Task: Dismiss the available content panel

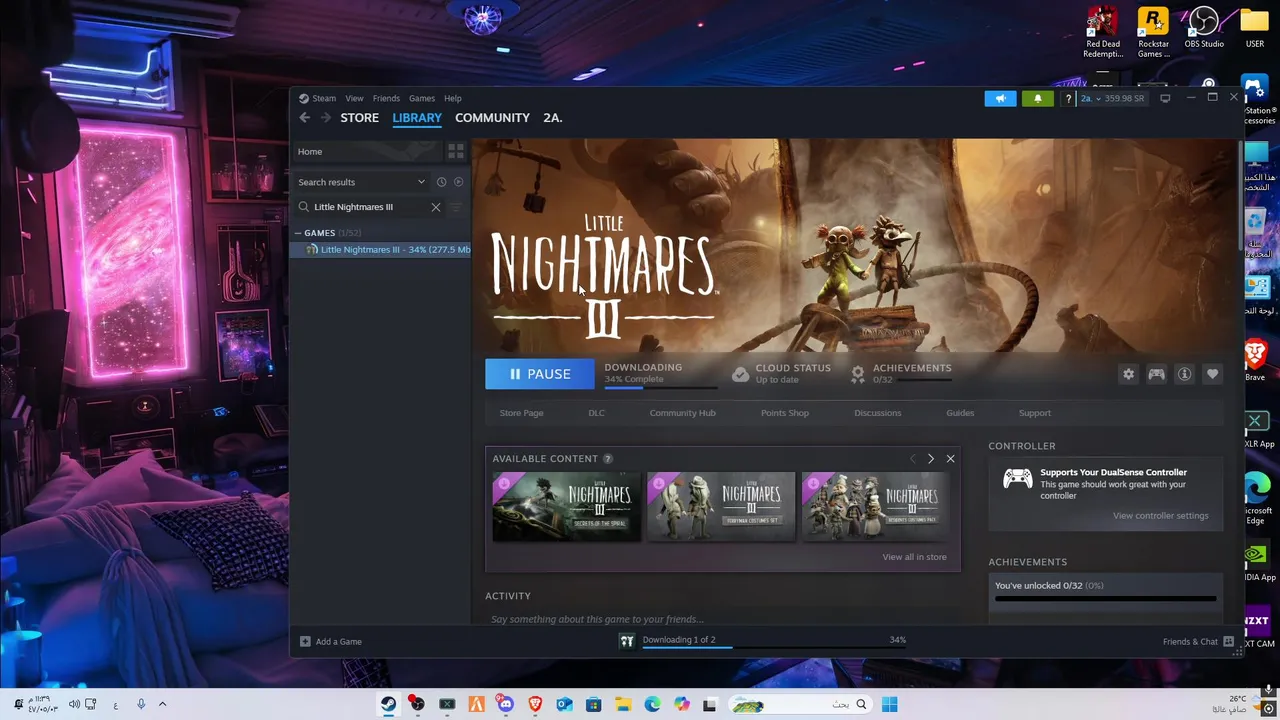Action: point(950,459)
